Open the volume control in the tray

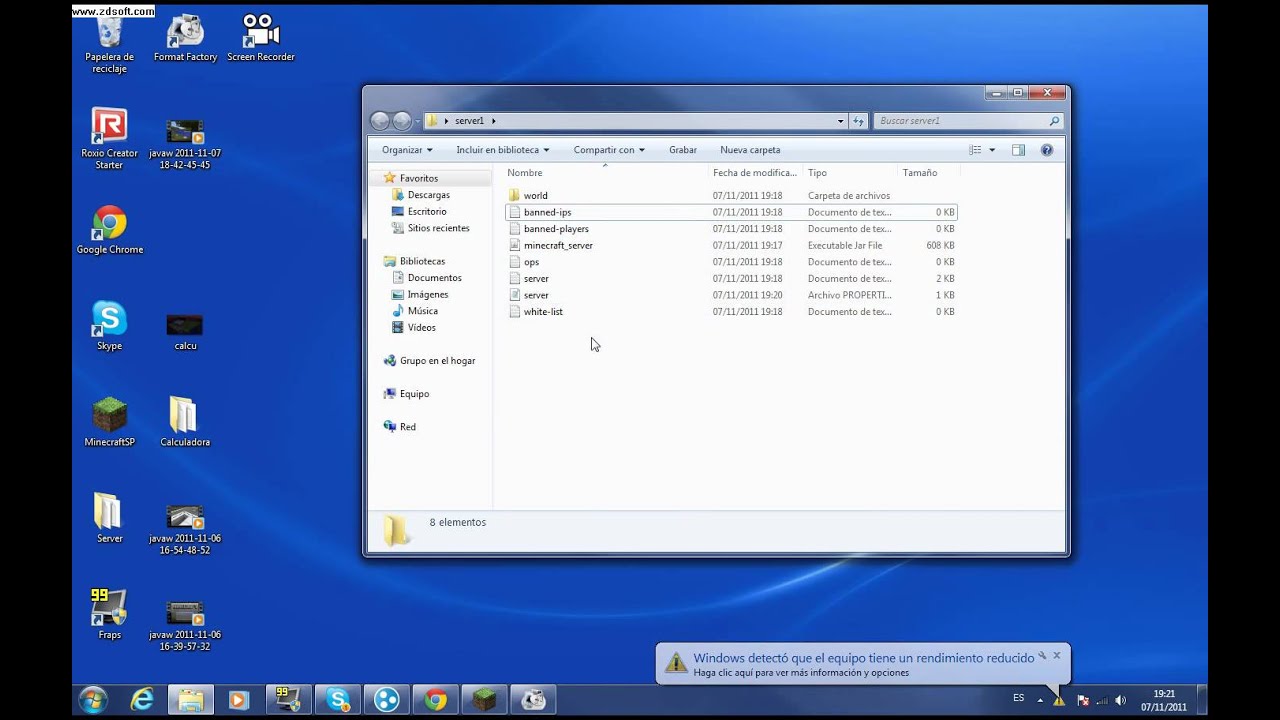[x=1120, y=700]
